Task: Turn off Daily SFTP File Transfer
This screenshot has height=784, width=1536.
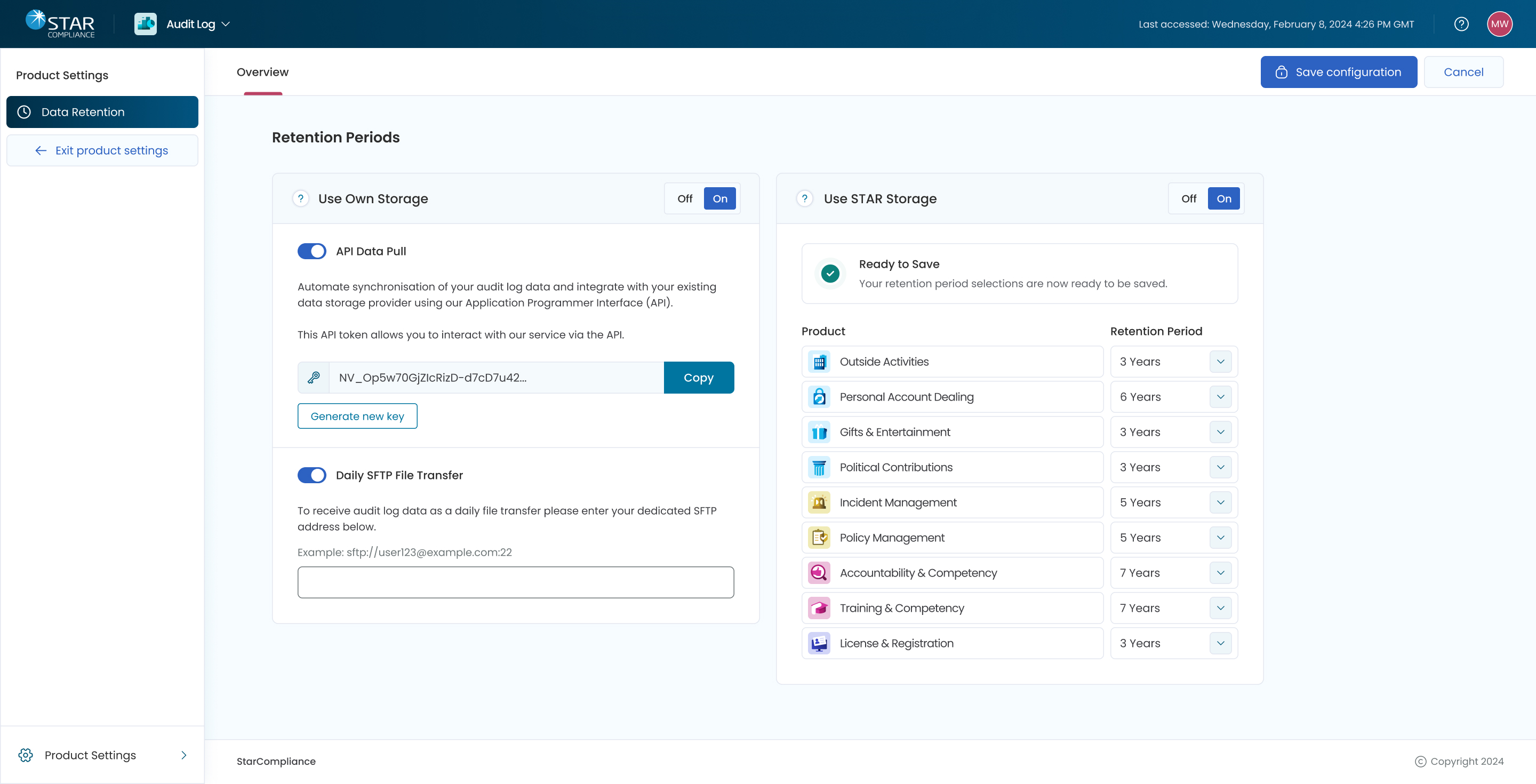Action: coord(312,475)
